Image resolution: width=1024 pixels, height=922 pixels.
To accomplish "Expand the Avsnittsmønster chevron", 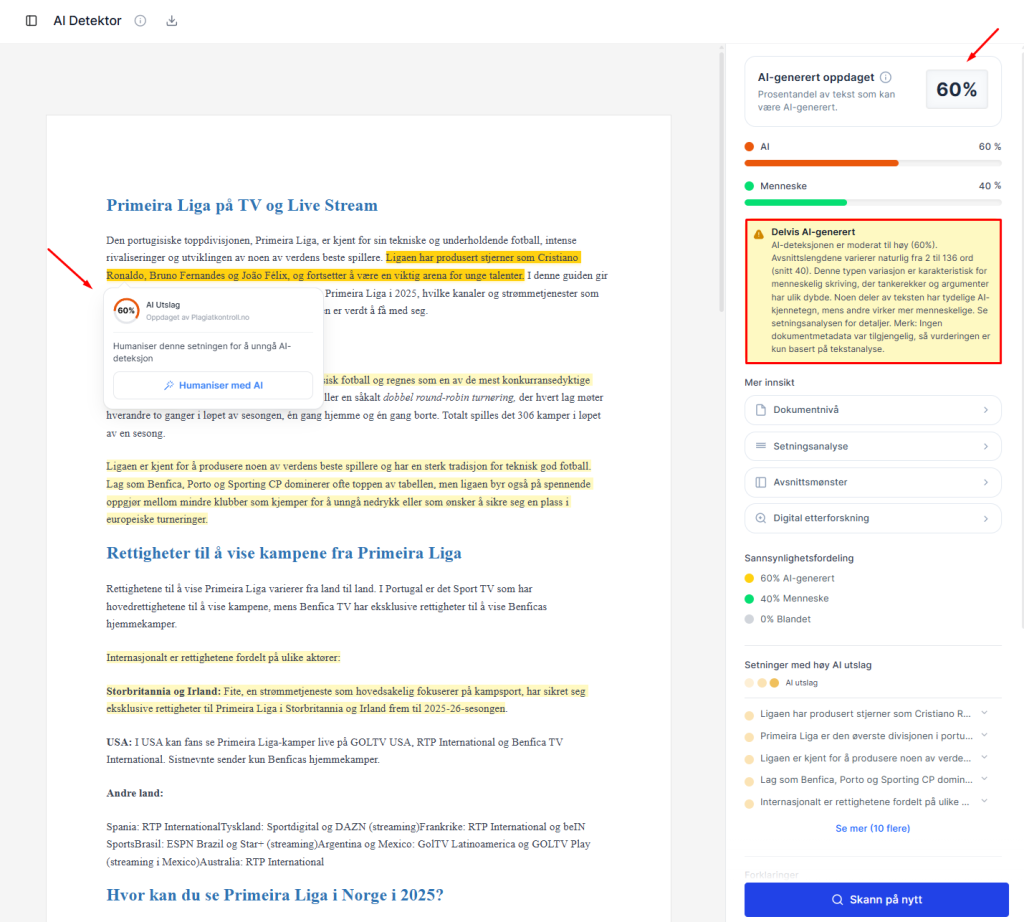I will [985, 482].
